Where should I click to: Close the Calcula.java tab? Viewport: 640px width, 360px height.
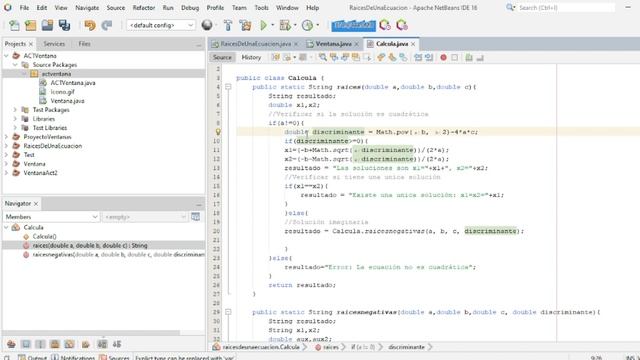pyautogui.click(x=413, y=44)
